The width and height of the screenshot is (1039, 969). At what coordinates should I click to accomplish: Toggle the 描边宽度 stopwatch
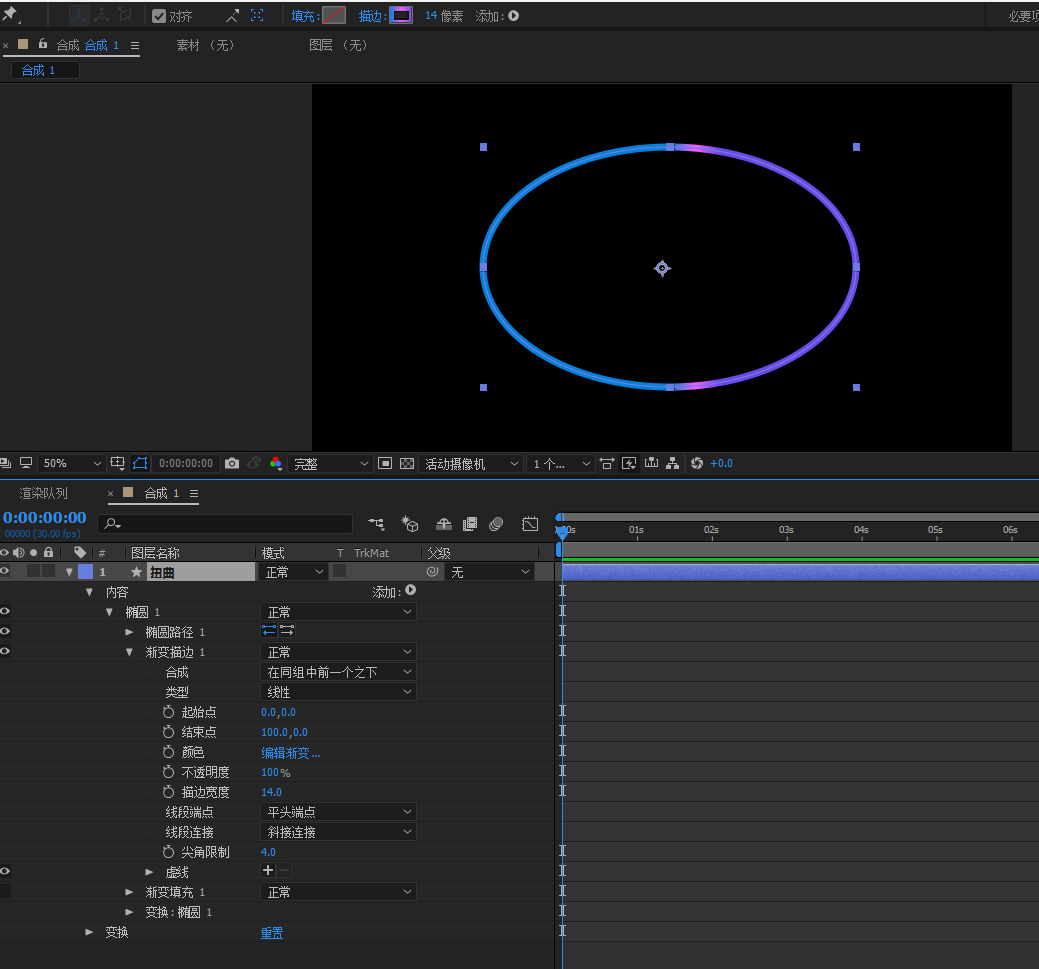[168, 792]
